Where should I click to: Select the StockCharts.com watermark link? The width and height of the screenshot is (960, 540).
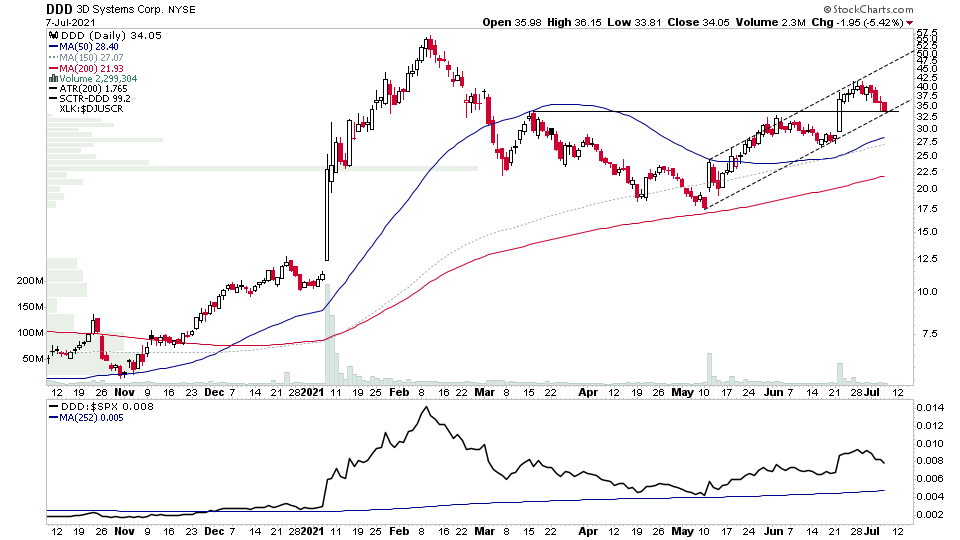(x=872, y=10)
